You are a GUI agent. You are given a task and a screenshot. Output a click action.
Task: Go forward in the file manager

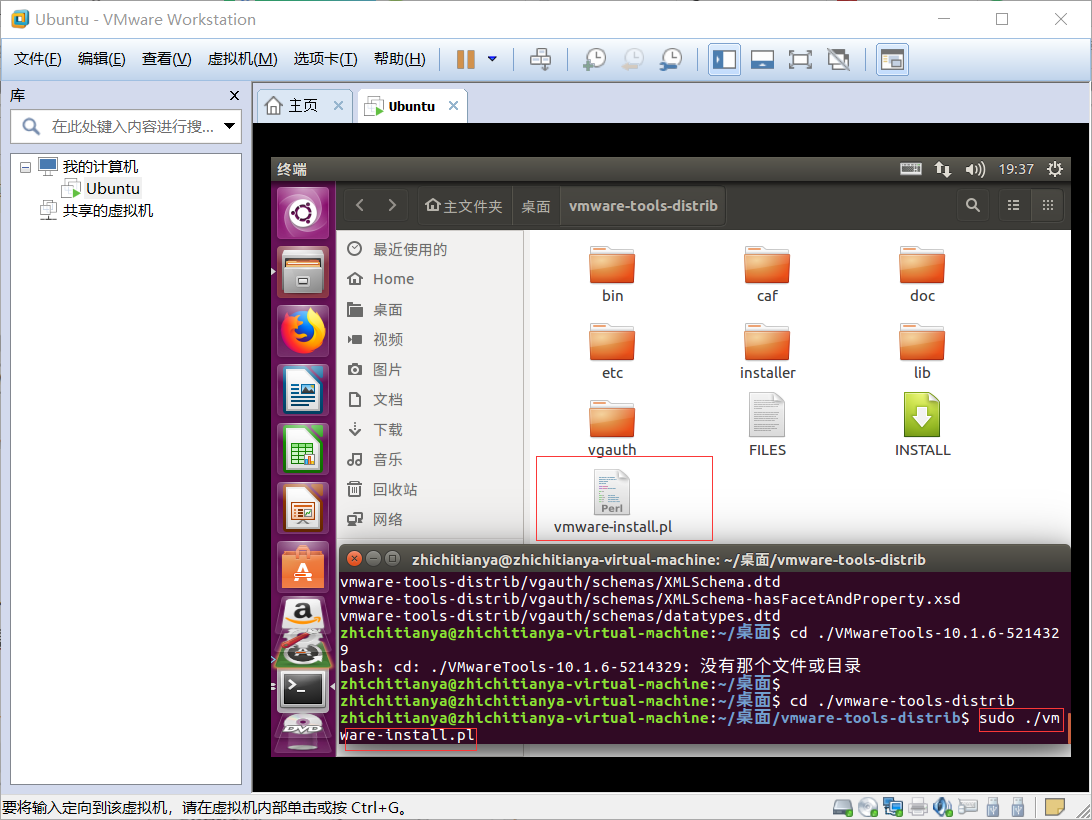point(392,206)
